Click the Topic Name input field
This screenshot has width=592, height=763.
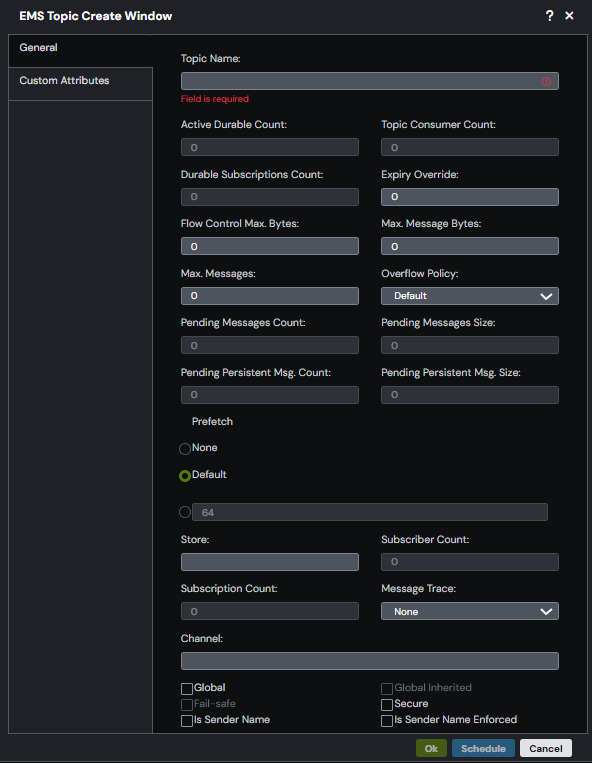tap(370, 81)
